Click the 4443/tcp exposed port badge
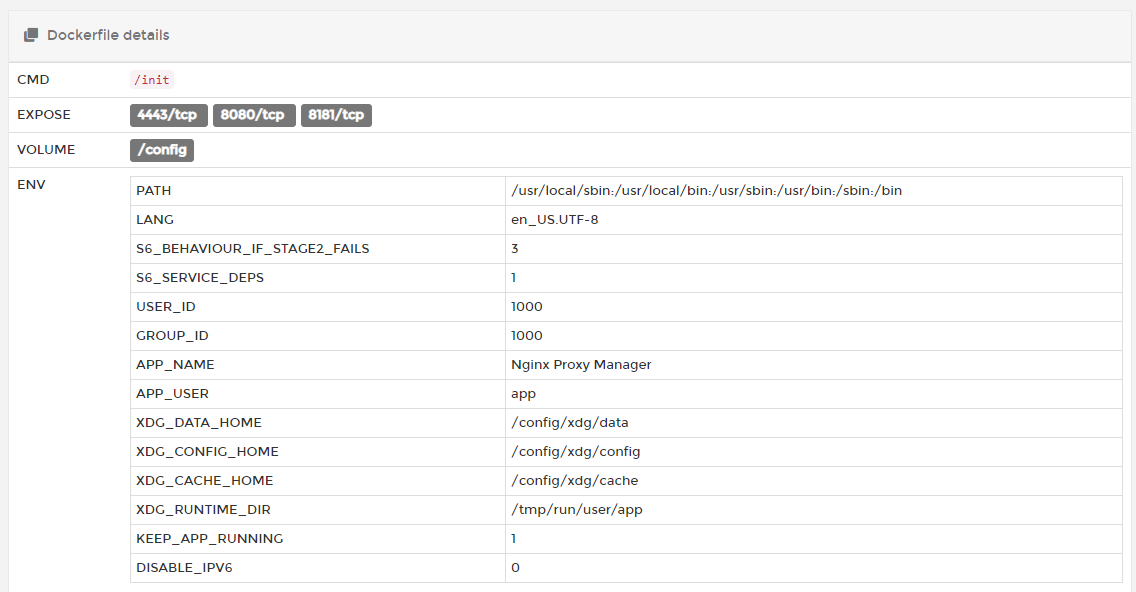The width and height of the screenshot is (1136, 592). tap(169, 115)
